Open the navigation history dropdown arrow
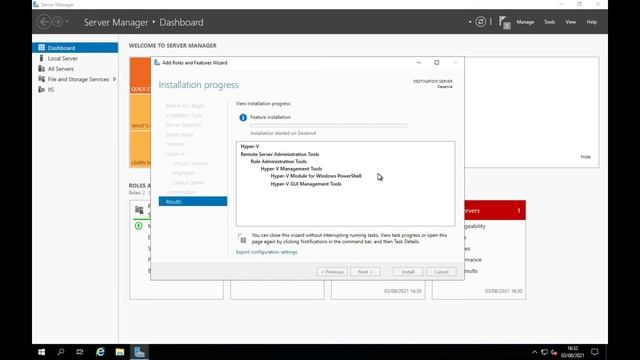The height and width of the screenshot is (360, 640). pyautogui.click(x=67, y=22)
